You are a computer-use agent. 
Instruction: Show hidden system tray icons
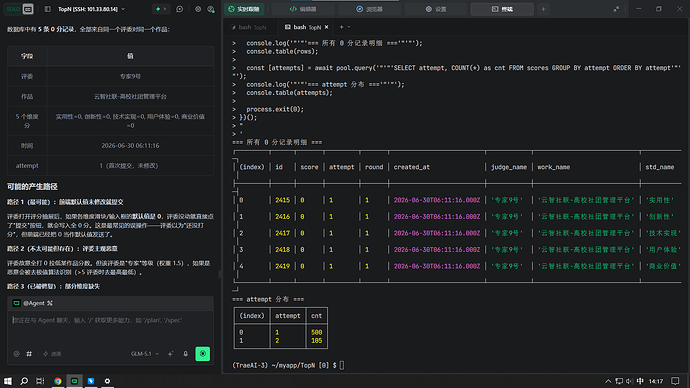coord(608,381)
